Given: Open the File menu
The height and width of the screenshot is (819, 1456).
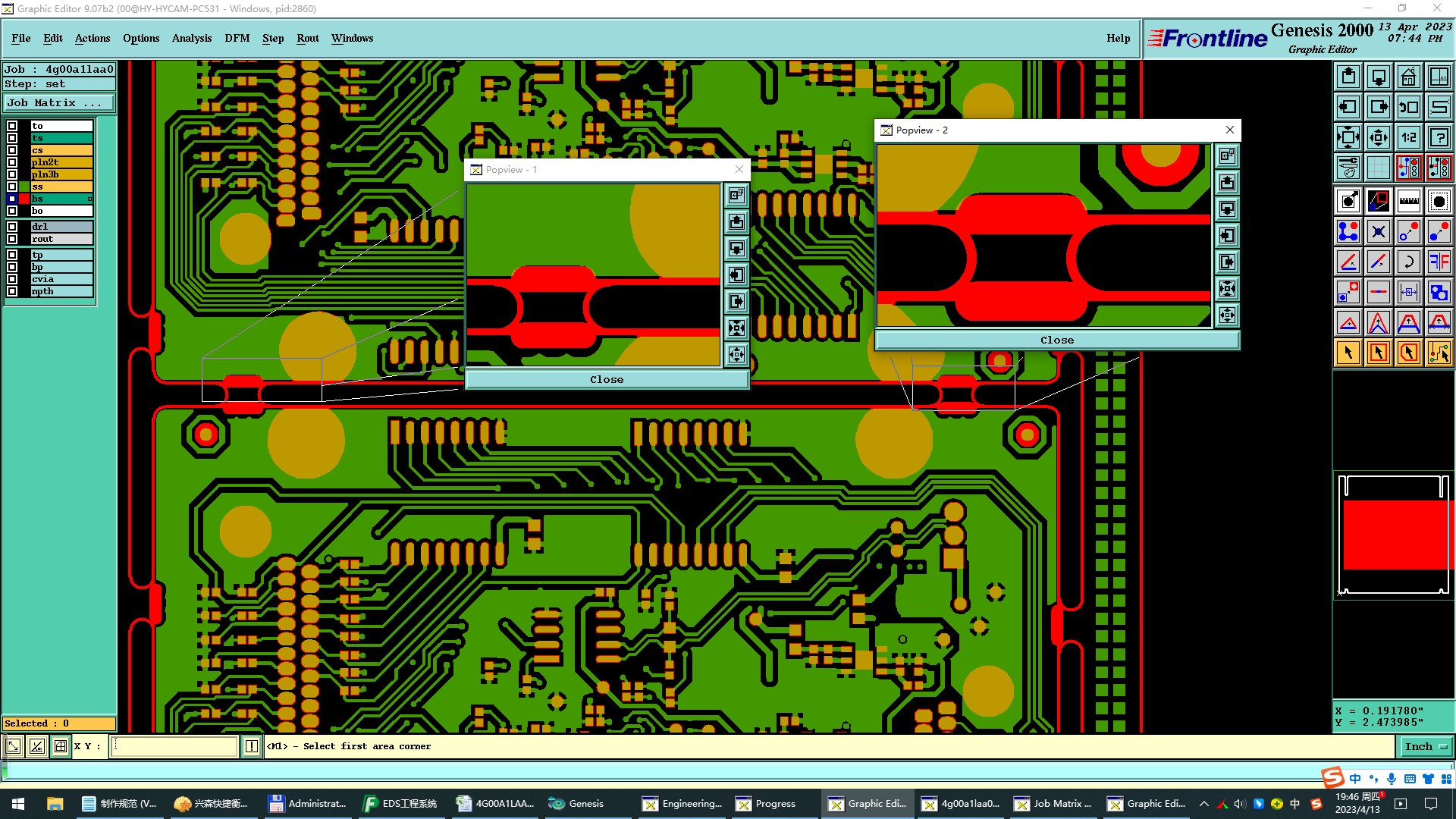Looking at the screenshot, I should (21, 38).
